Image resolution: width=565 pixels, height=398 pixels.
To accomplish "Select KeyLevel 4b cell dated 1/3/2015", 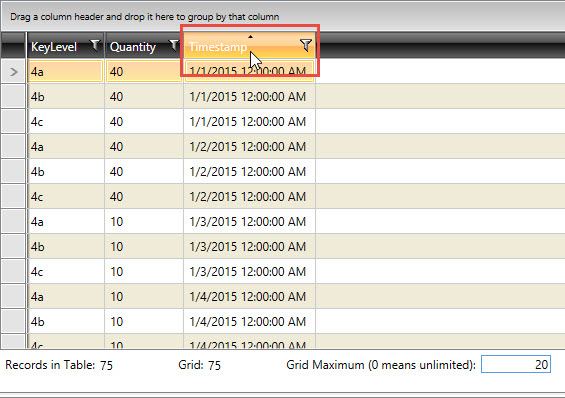I will (x=66, y=246).
